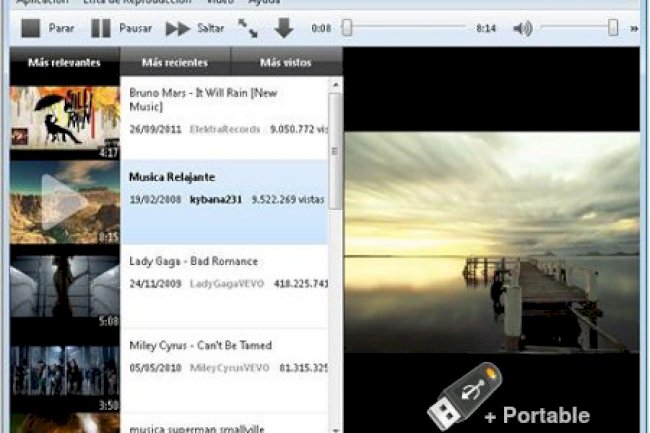
Task: Click the Pausar text label
Action: 136,28
